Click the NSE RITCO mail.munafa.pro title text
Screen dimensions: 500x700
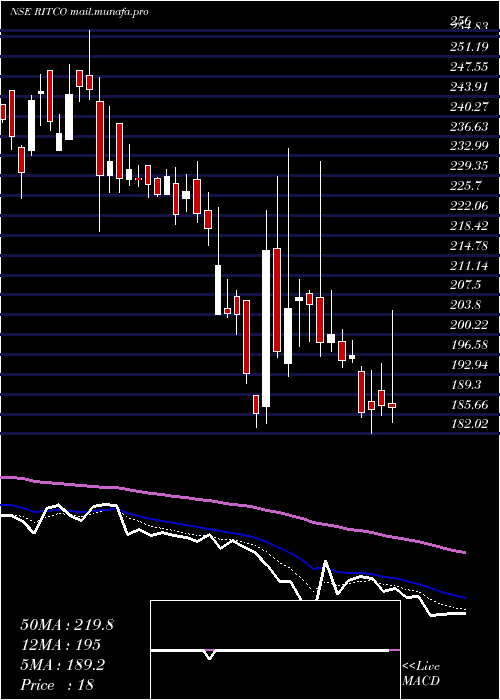tap(79, 12)
